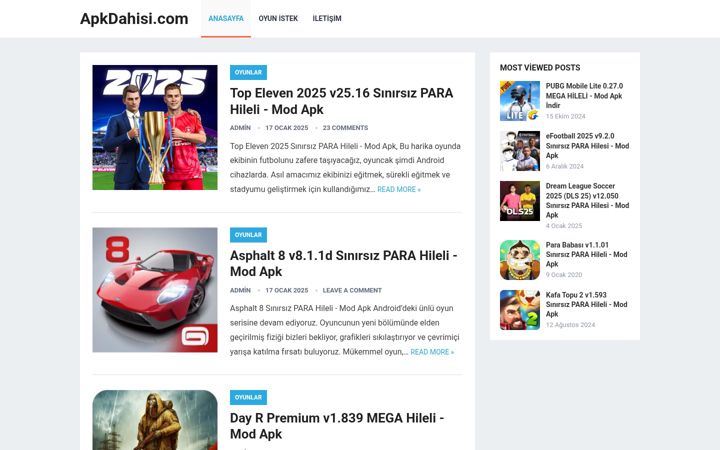
Task: Click date 12 Ağustos 2024 under Kafa Topu
Action: (570, 325)
